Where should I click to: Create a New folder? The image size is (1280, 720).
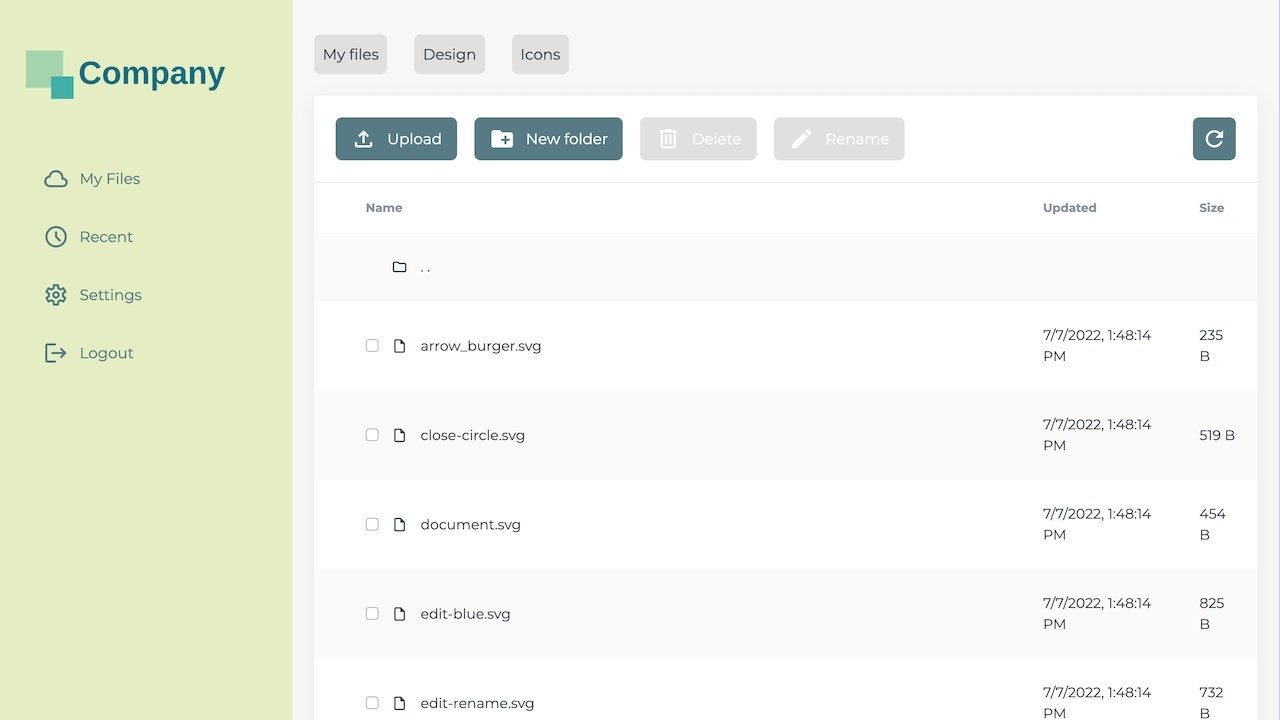[x=548, y=139]
